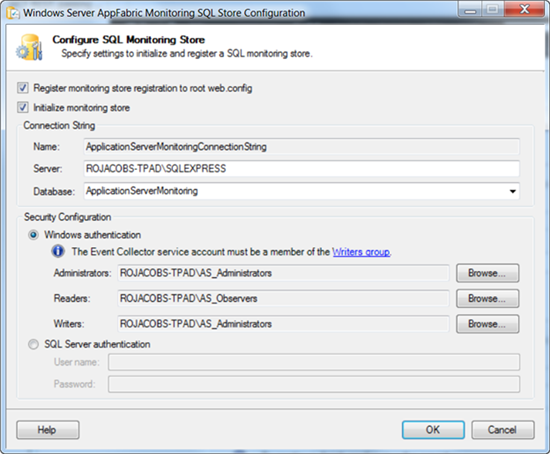This screenshot has width=550, height=454.
Task: Browse for Readers group
Action: [487, 299]
